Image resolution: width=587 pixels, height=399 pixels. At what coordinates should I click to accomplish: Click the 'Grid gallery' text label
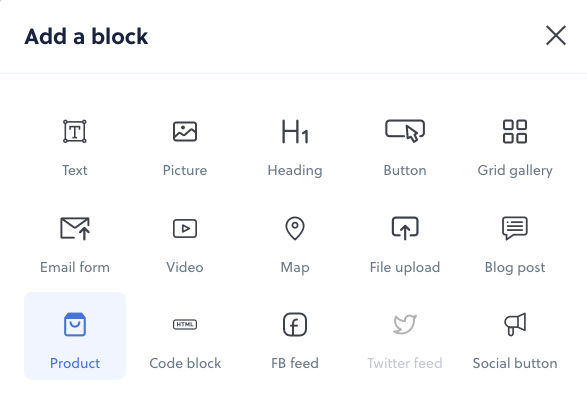[515, 171]
